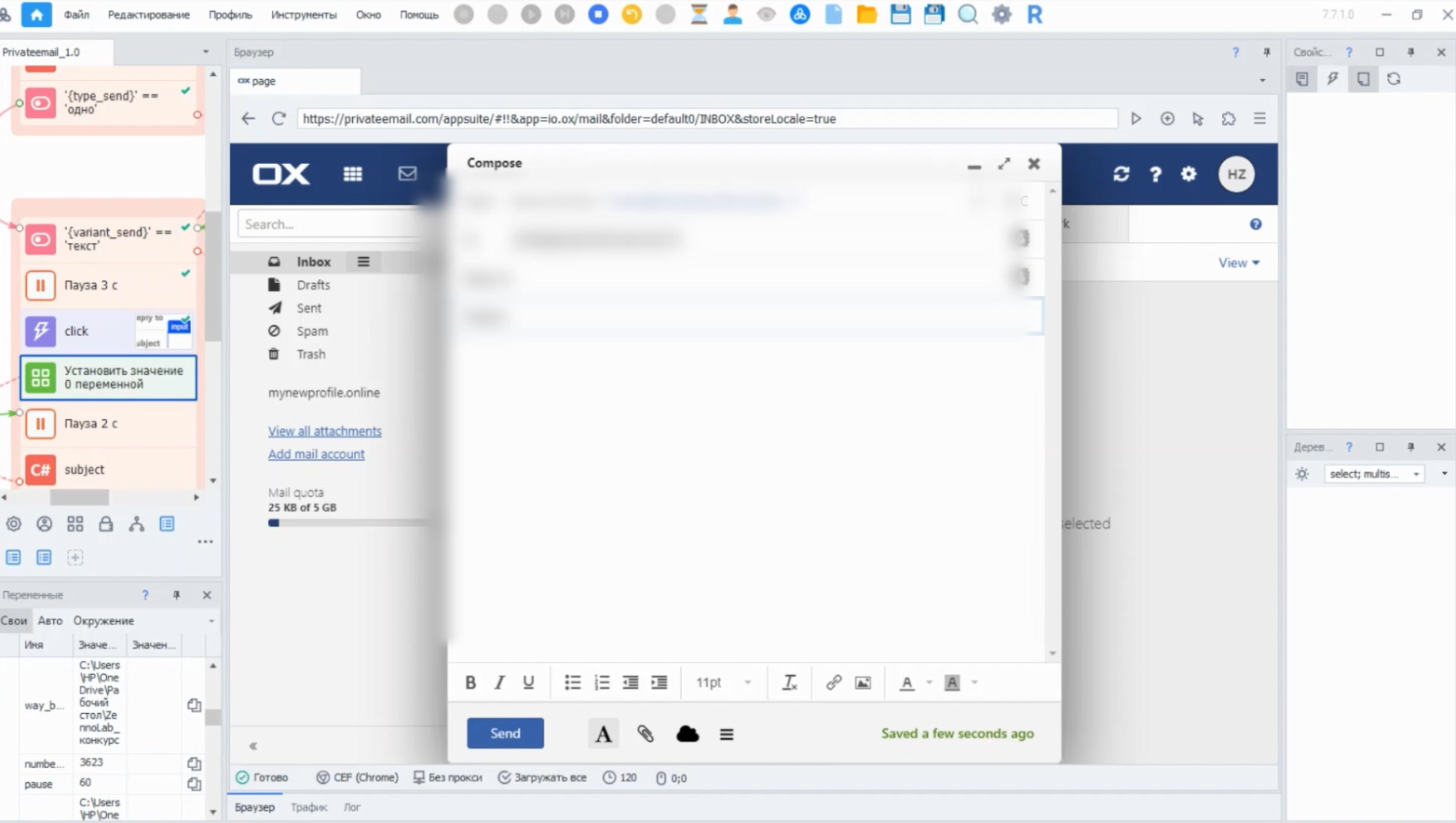Open the text color dropdown arrow

click(930, 682)
